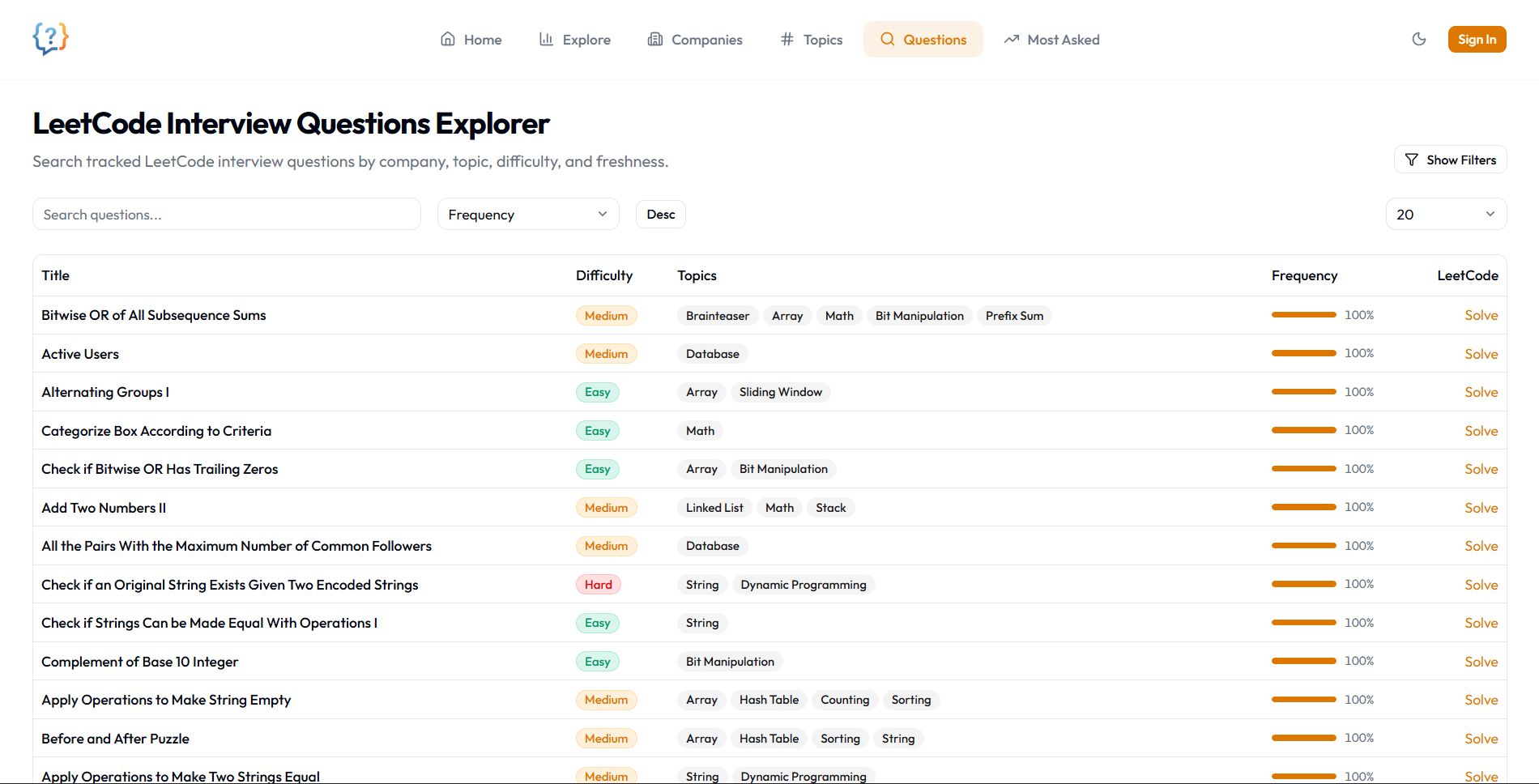Select the Questions nav tab
This screenshot has height=784, width=1539.
[923, 40]
